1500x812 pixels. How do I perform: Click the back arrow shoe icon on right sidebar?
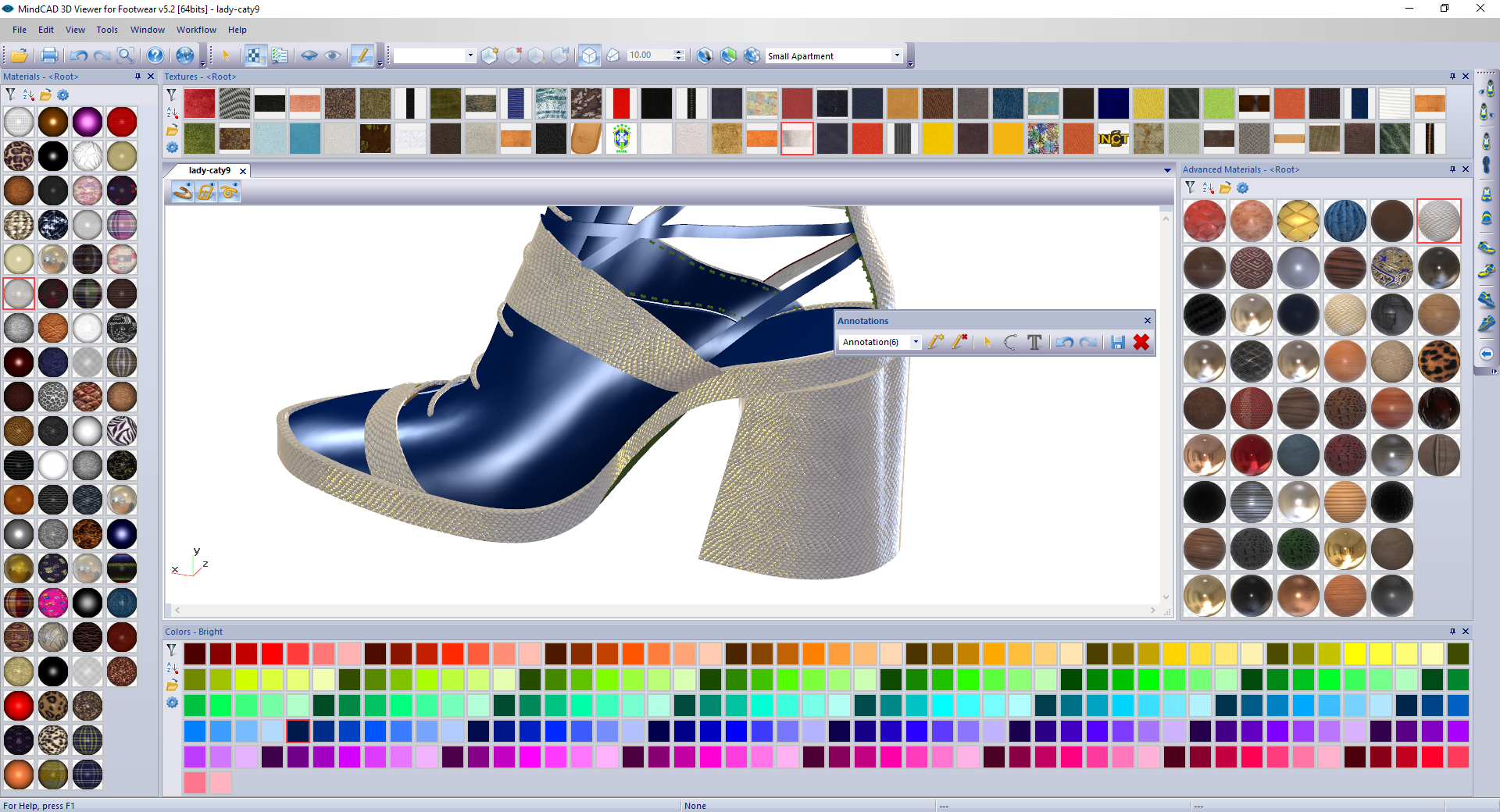pyautogui.click(x=1487, y=353)
